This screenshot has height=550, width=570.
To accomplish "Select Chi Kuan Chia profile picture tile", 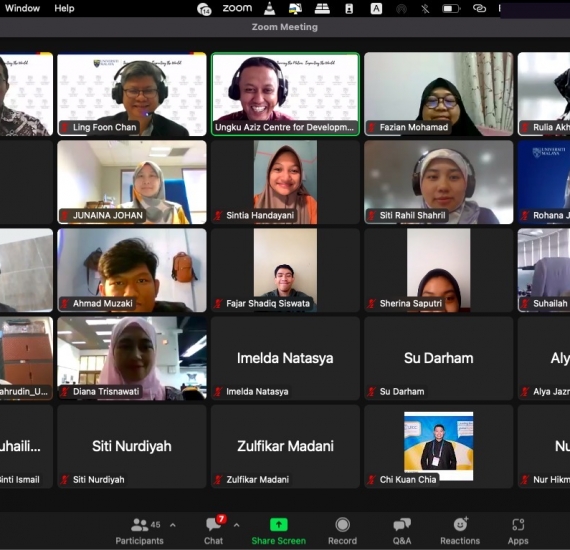I will point(439,446).
